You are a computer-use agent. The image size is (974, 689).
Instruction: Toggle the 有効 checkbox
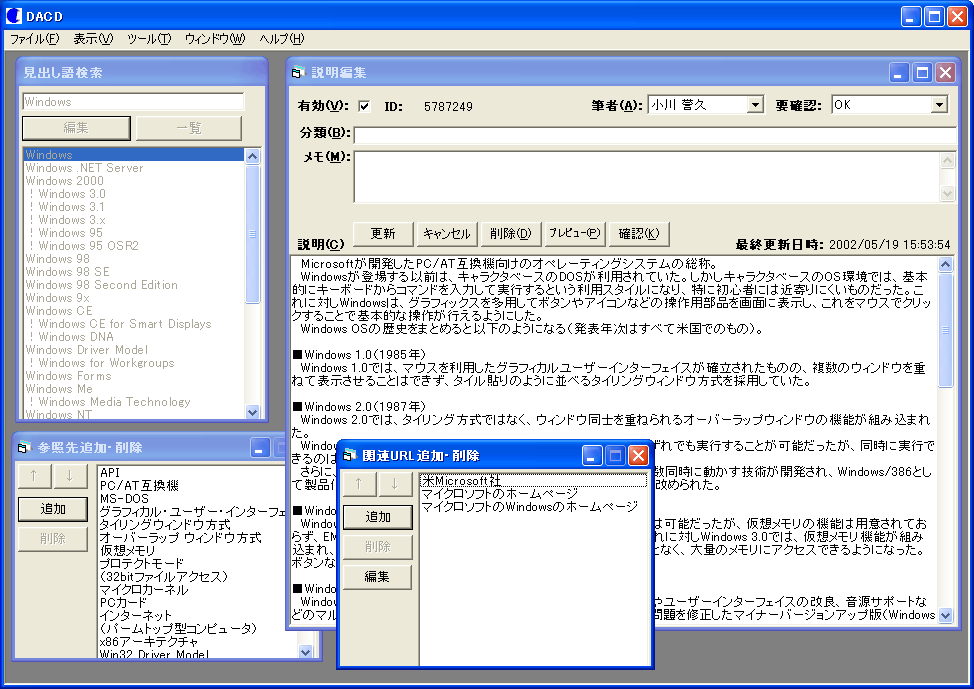tap(364, 106)
